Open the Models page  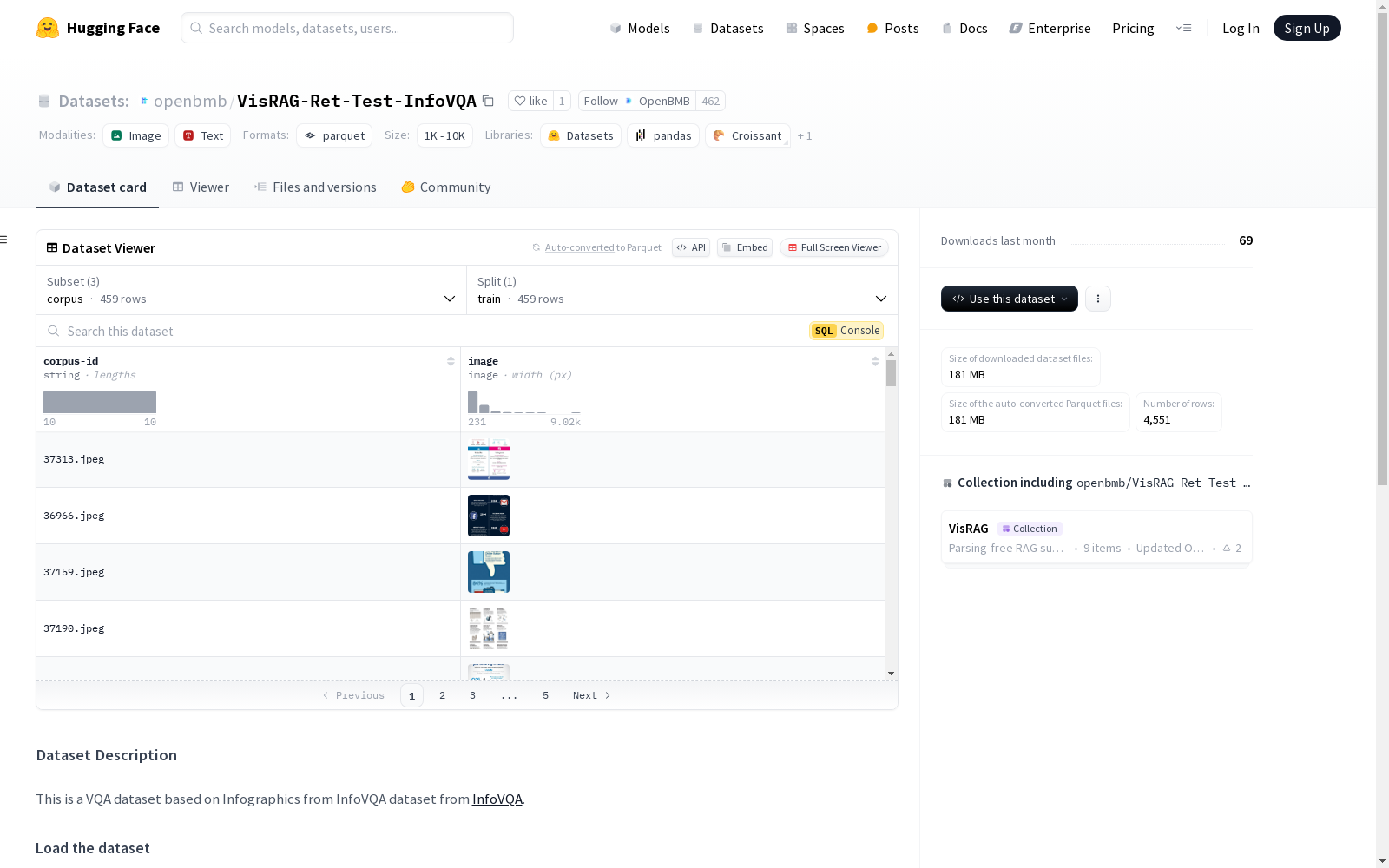pos(640,28)
